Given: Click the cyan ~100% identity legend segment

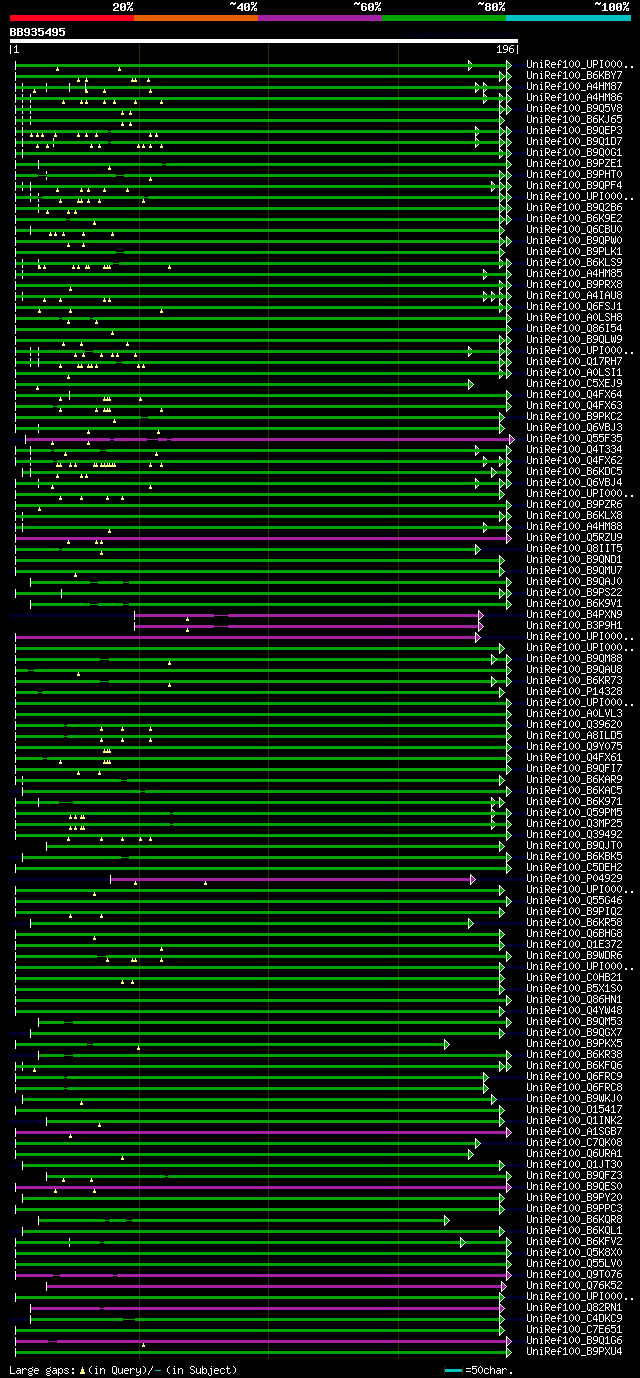Looking at the screenshot, I should 568,18.
